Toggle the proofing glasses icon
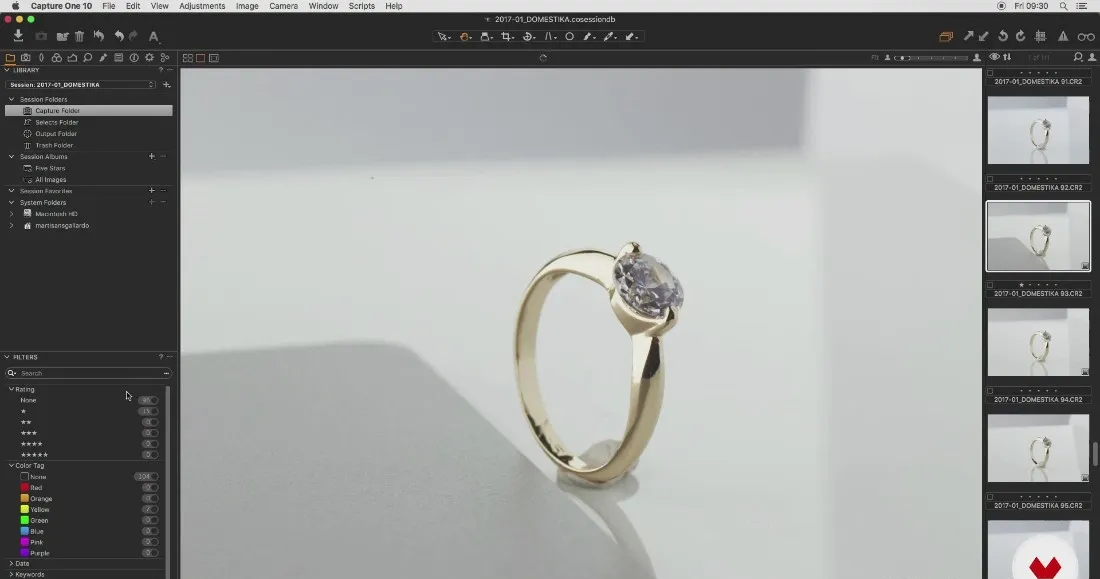Screen dimensions: 1100x579 click(x=1086, y=36)
